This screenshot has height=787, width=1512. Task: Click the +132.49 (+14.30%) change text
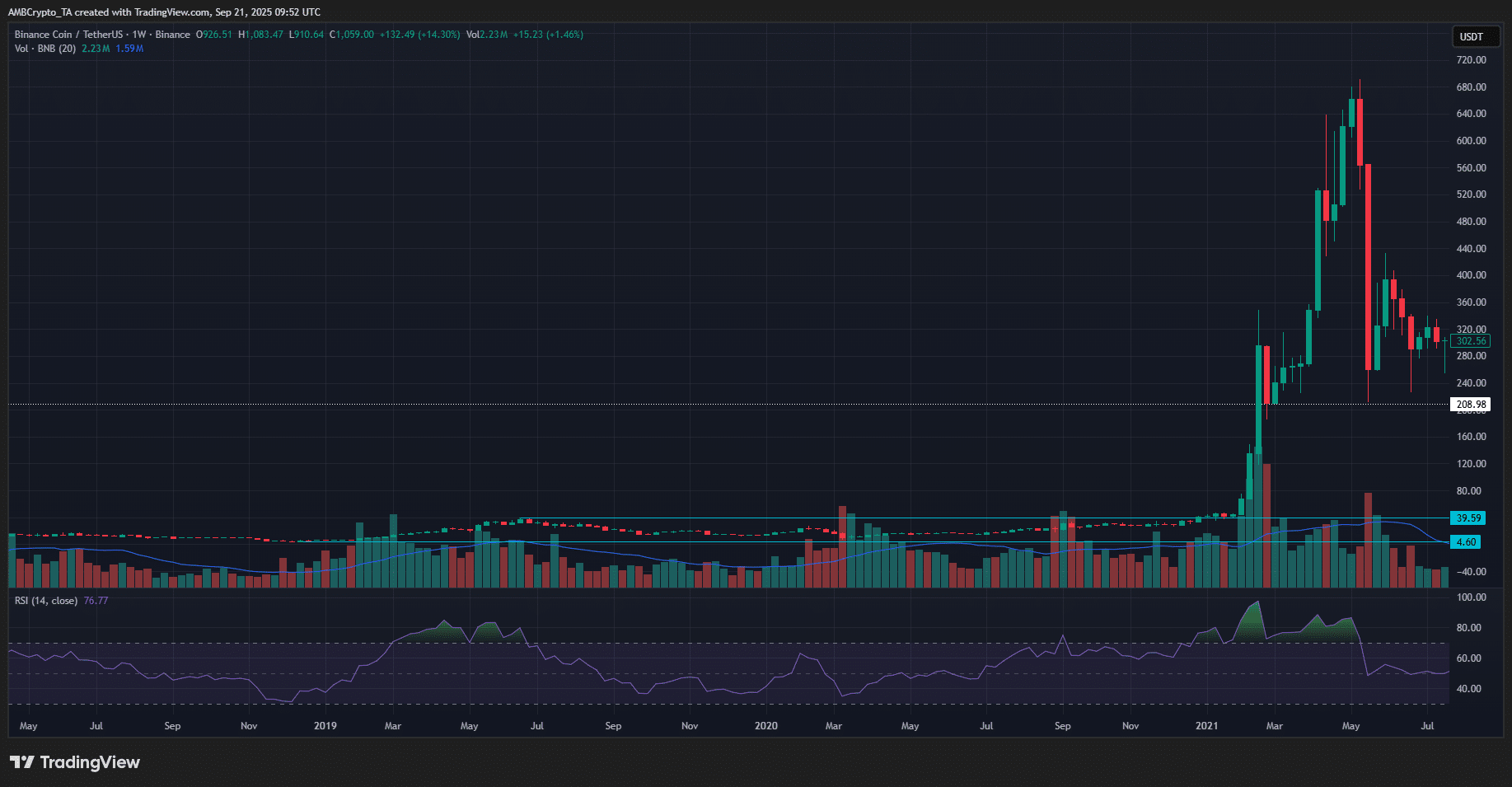click(x=419, y=35)
